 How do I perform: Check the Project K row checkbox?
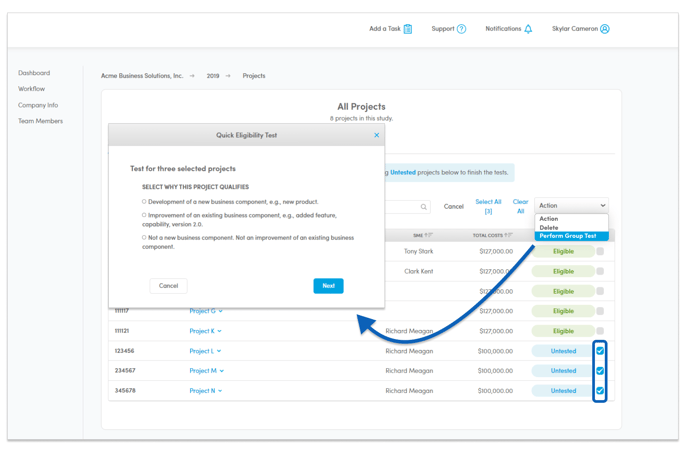point(600,331)
